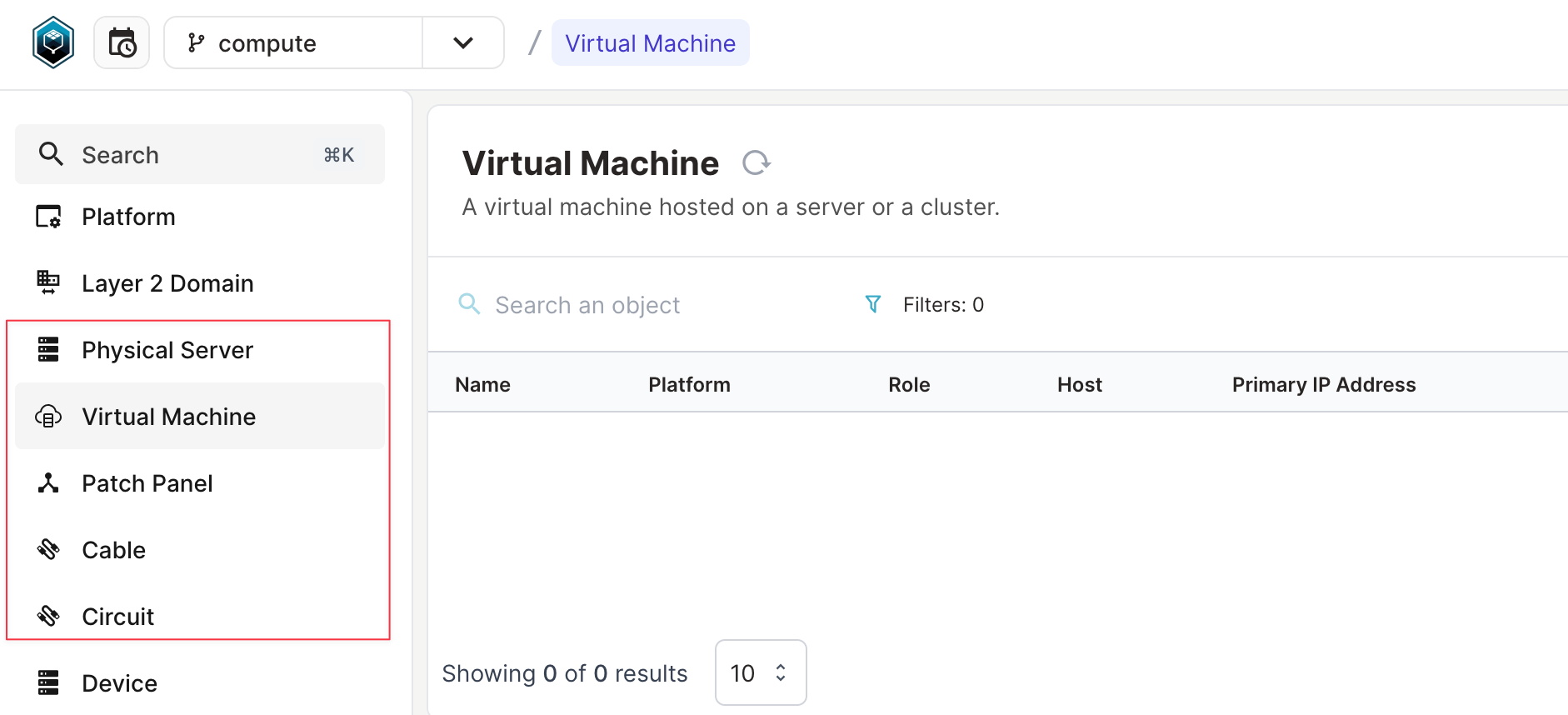Click the branch icon beside compute
This screenshot has height=715, width=1568.
(x=196, y=42)
